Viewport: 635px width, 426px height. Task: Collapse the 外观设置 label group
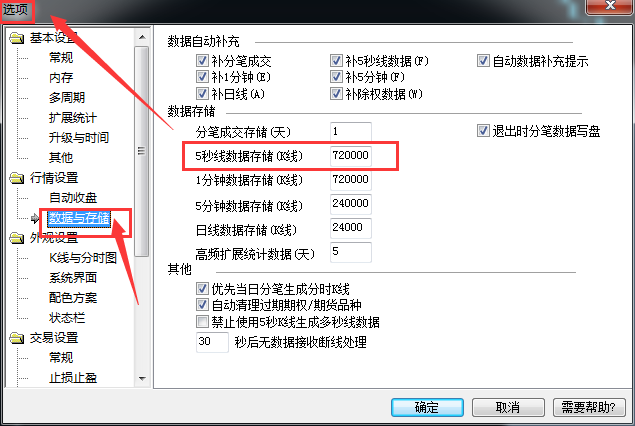53,238
